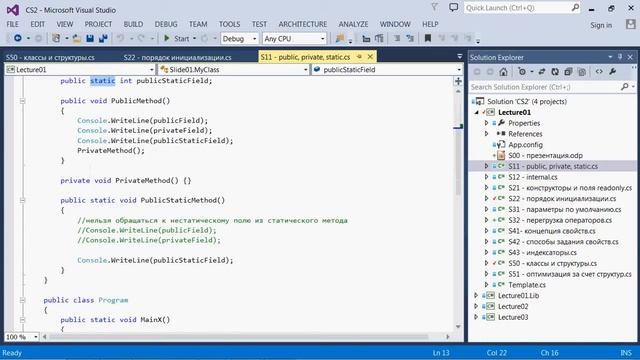This screenshot has height=360, width=640.
Task: Collapse the MainX method outline
Action: (22, 320)
